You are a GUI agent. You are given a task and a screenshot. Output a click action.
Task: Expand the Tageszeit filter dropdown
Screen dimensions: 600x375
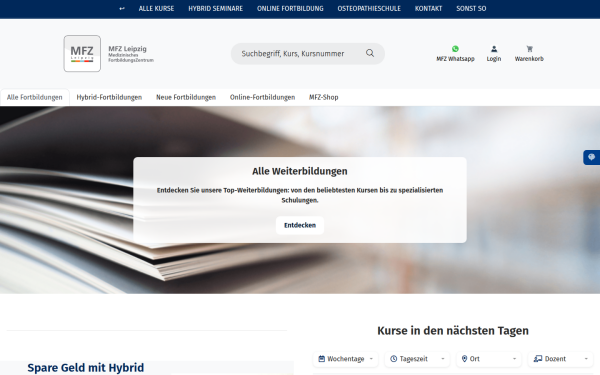[417, 359]
